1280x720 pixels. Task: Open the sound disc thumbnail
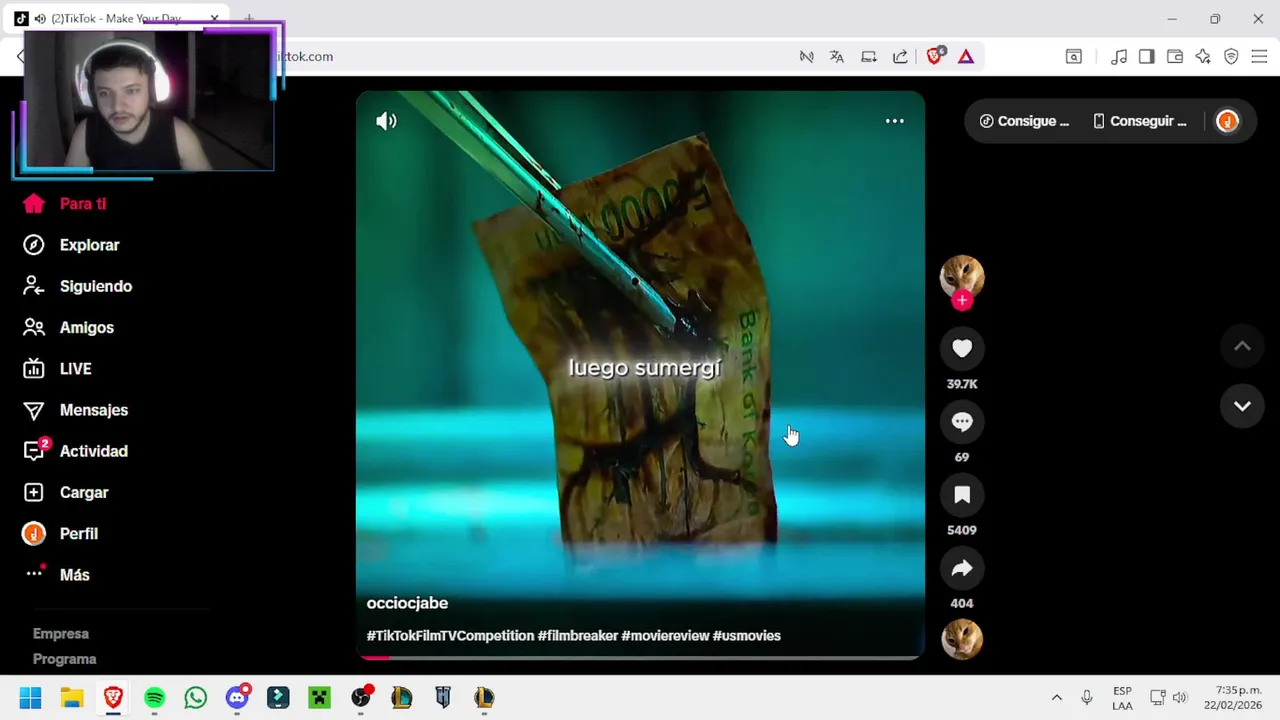point(962,639)
